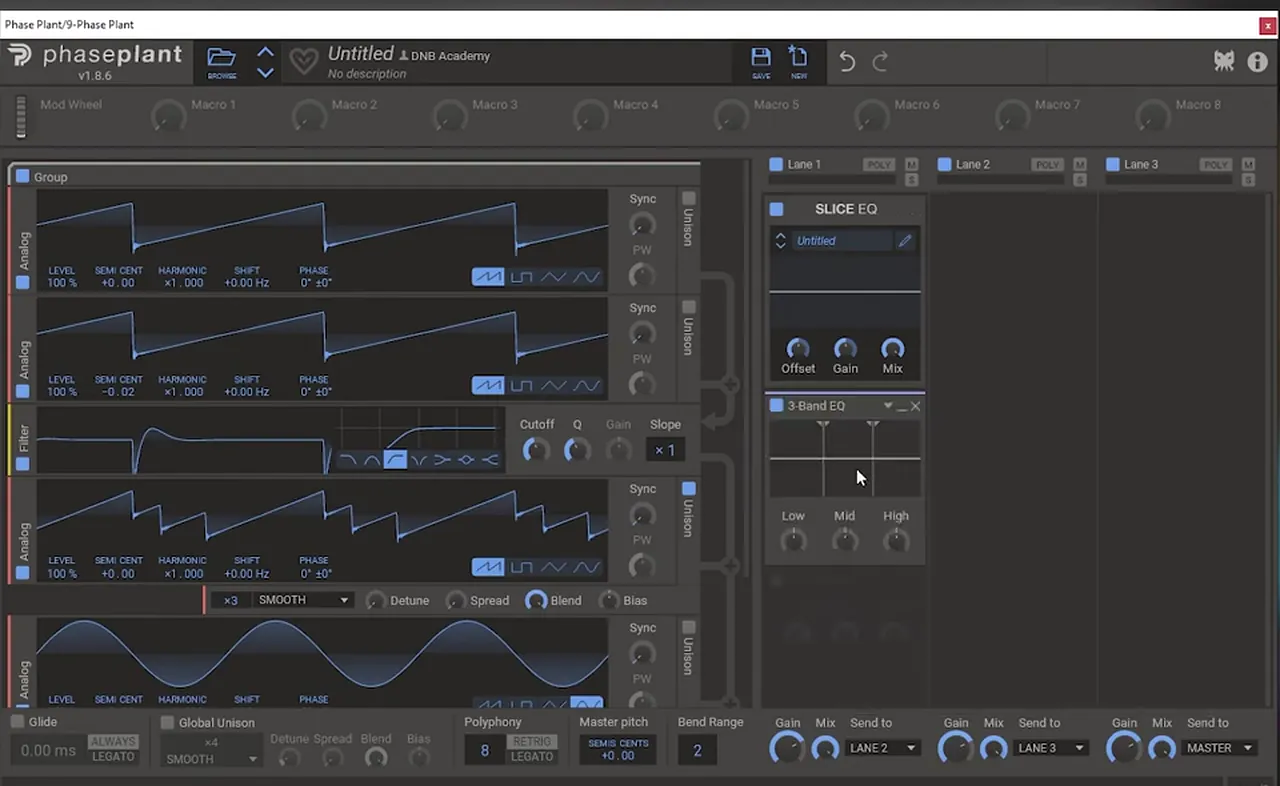The image size is (1280, 786).
Task: Adjust the Slice EQ Mix knob
Action: [x=892, y=349]
